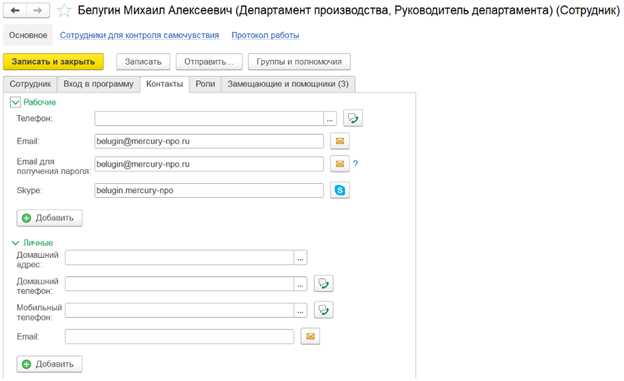This screenshot has height=381, width=624.
Task: Open the Протокол работы link
Action: pos(265,35)
